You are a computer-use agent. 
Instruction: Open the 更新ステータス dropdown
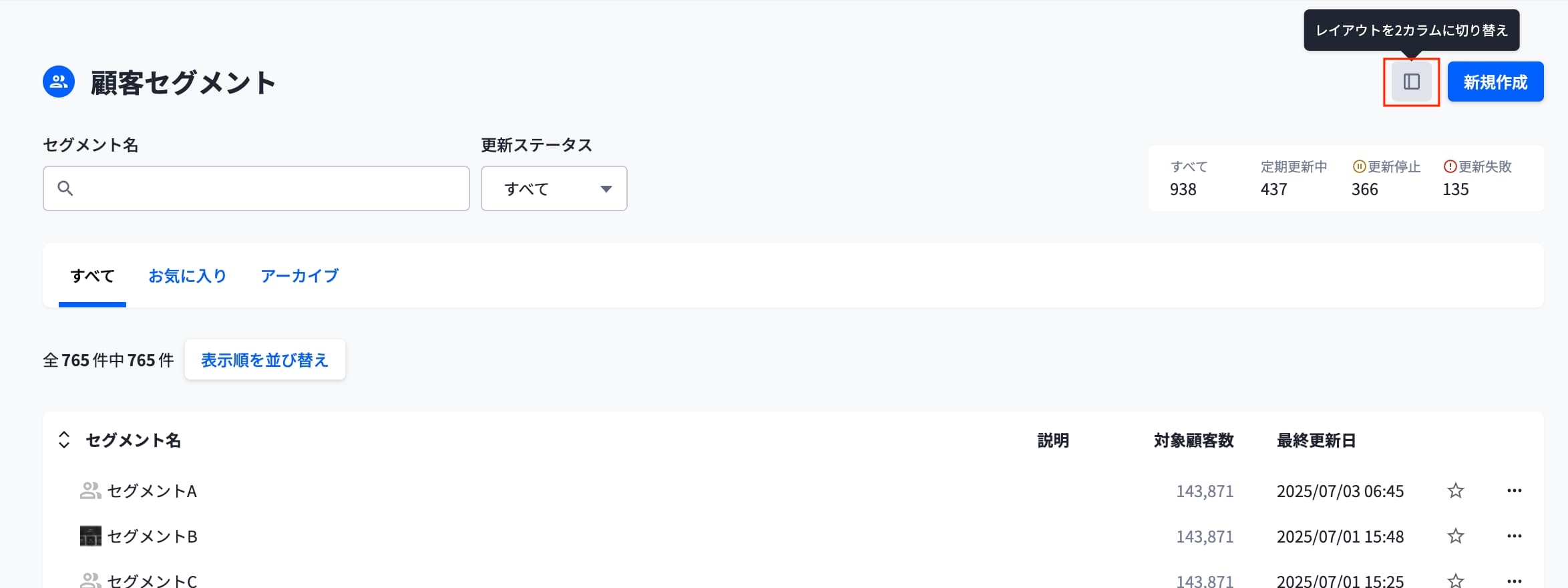point(554,188)
